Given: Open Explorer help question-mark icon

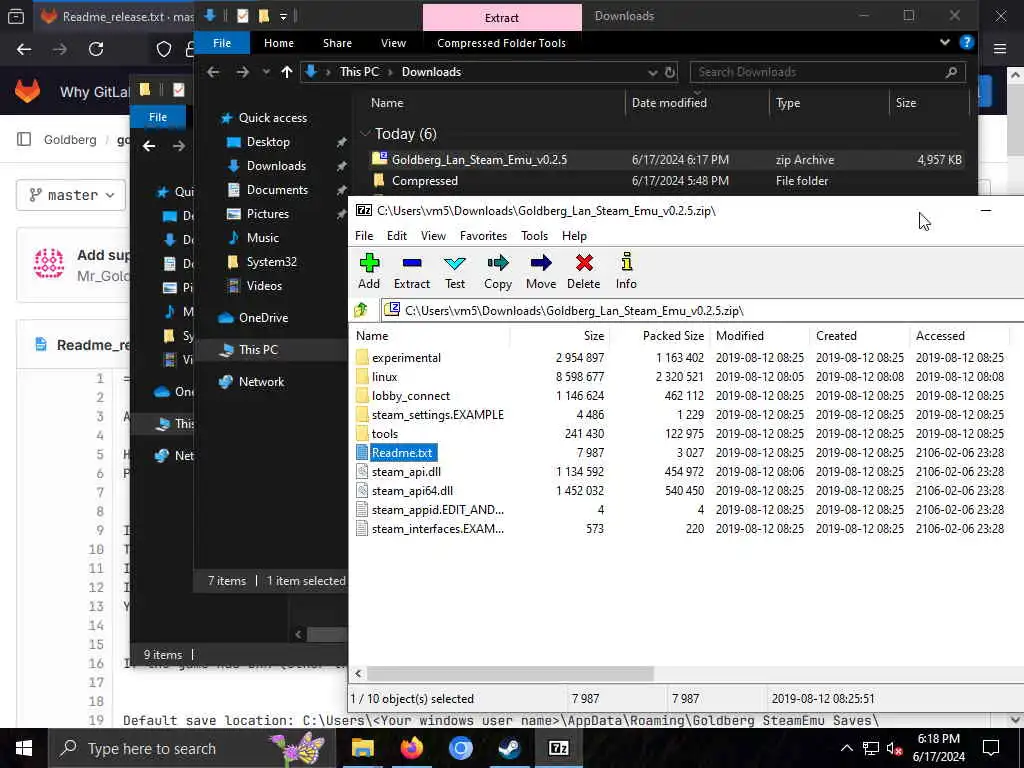Looking at the screenshot, I should [x=967, y=42].
